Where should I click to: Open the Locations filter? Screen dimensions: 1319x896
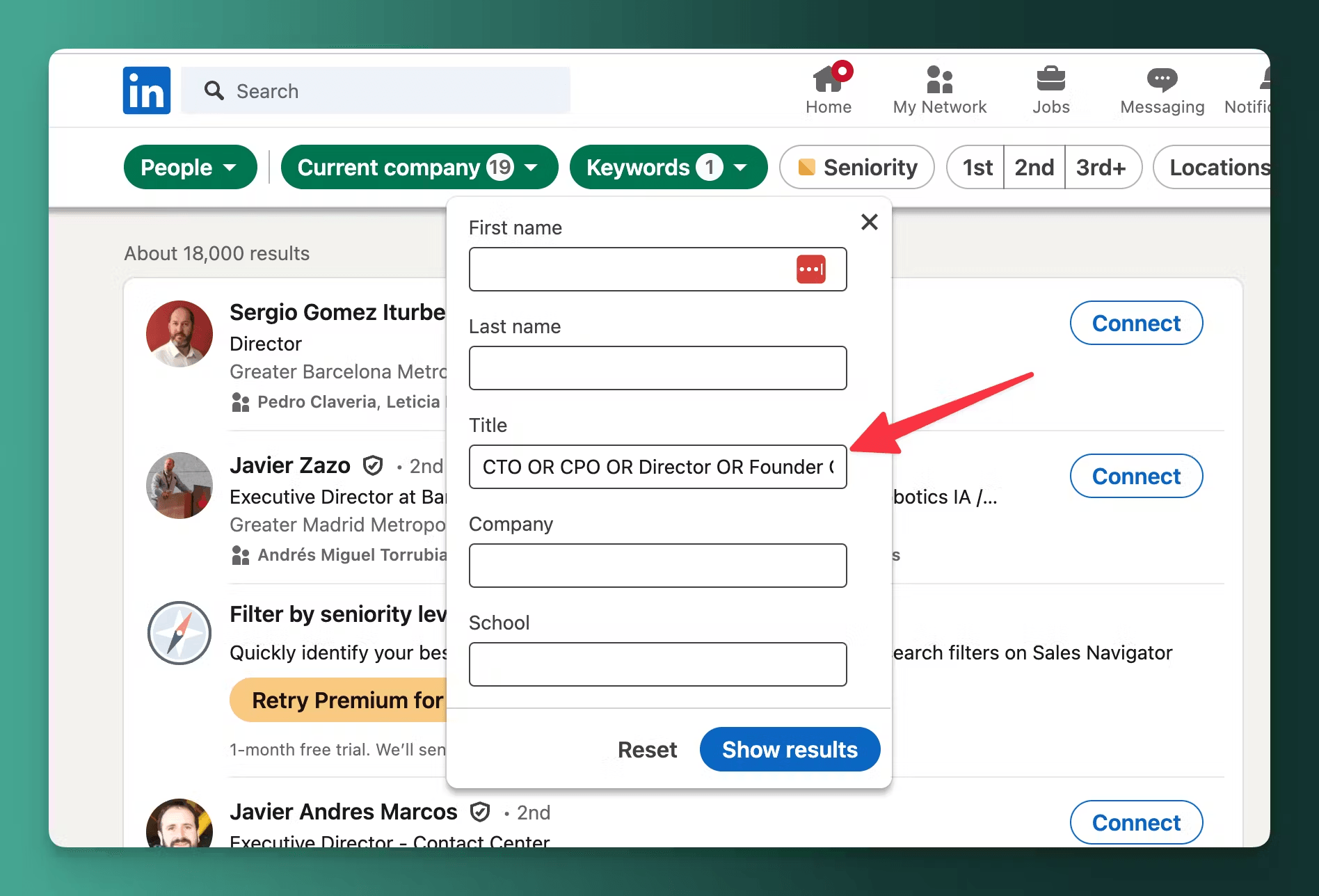tap(1217, 168)
